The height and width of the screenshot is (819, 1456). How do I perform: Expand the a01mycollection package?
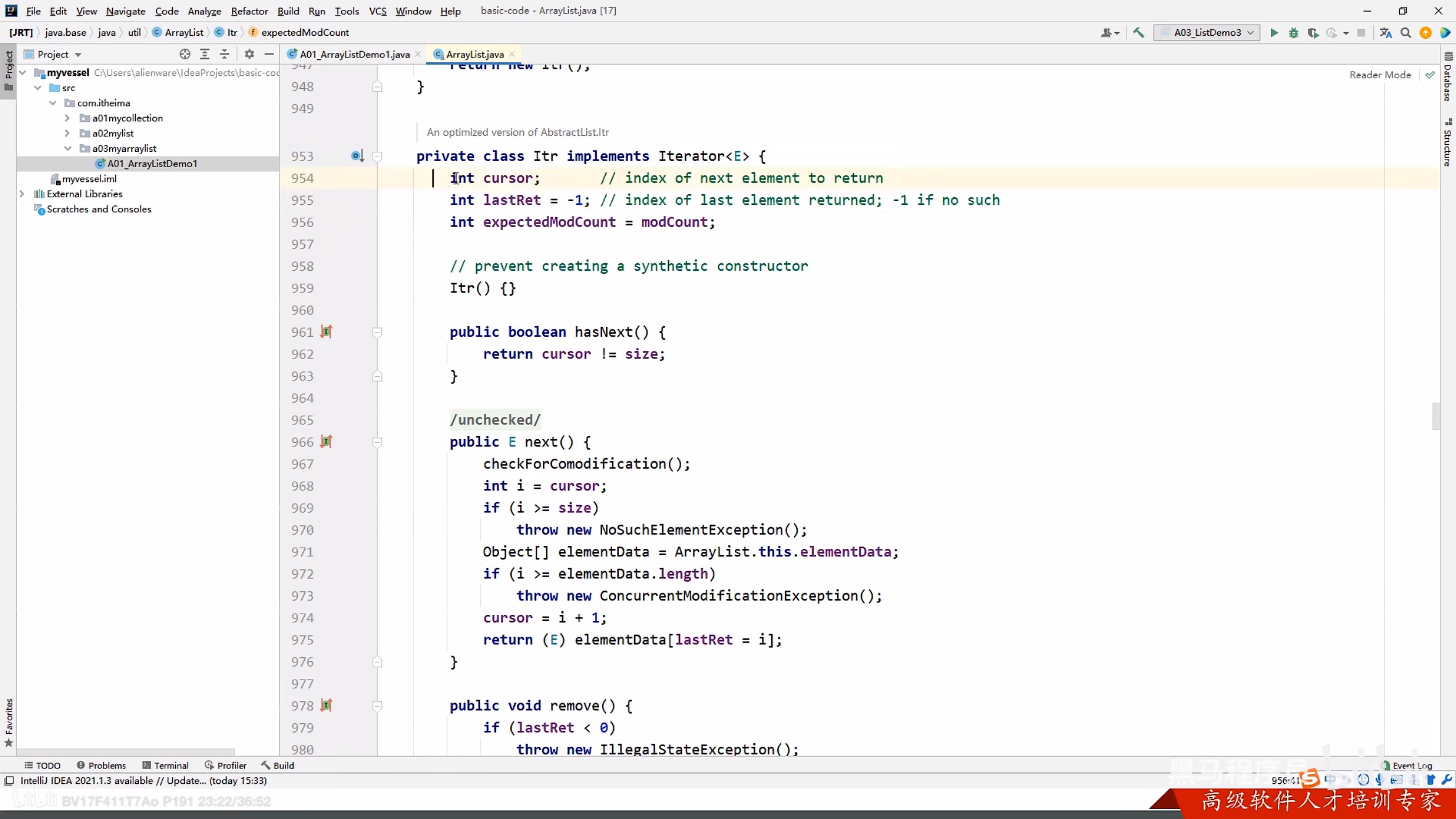[67, 118]
